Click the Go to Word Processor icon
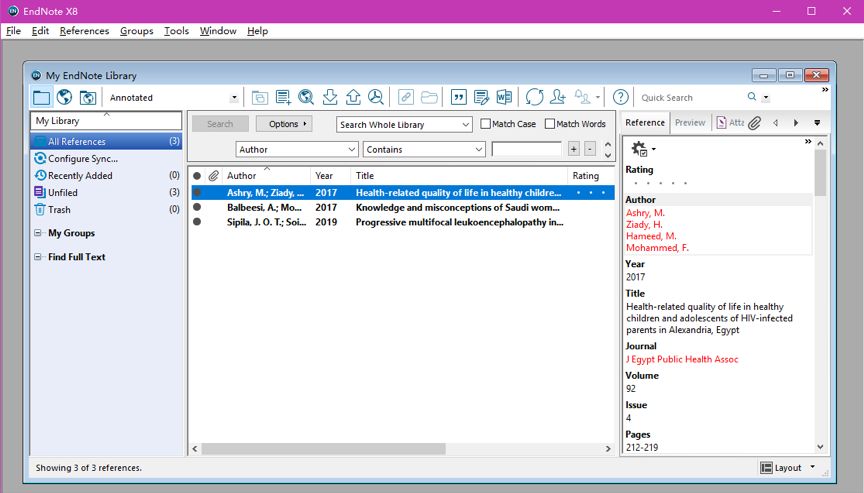 [504, 97]
